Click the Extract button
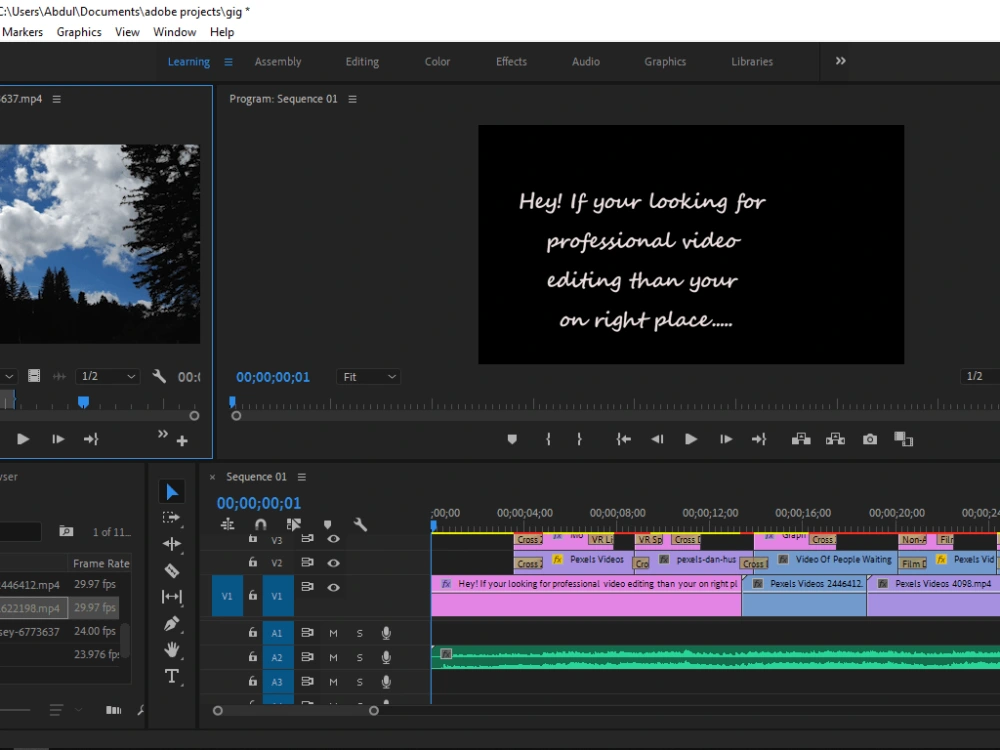 click(x=835, y=439)
